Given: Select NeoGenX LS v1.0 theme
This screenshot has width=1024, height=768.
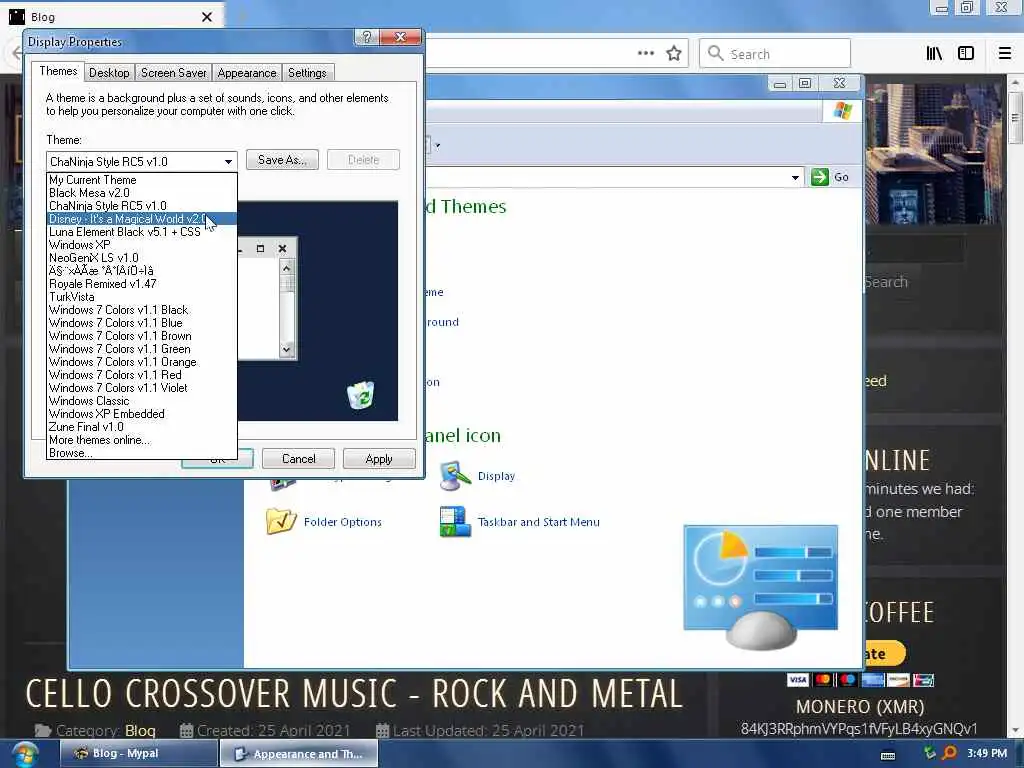Looking at the screenshot, I should [142, 258].
